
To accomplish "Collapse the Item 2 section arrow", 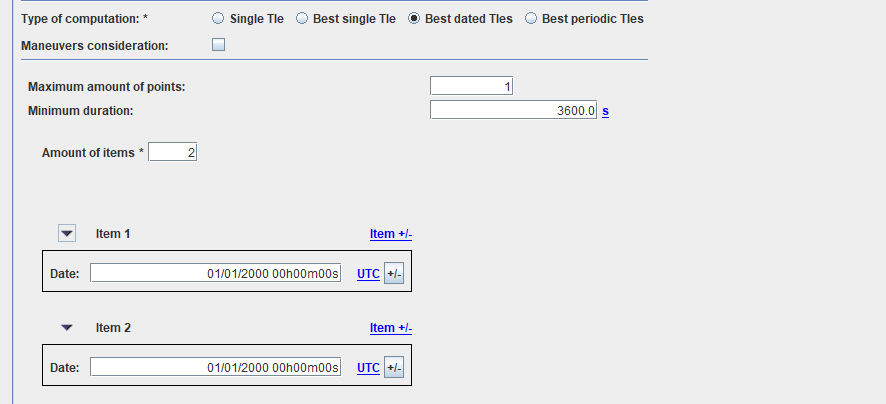I will (67, 327).
